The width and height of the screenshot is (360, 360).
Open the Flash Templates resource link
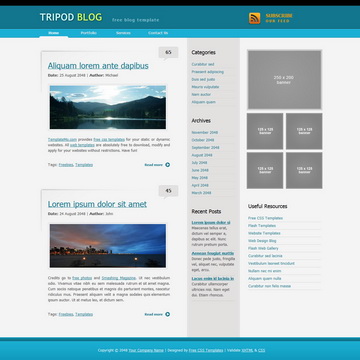coord(262,226)
